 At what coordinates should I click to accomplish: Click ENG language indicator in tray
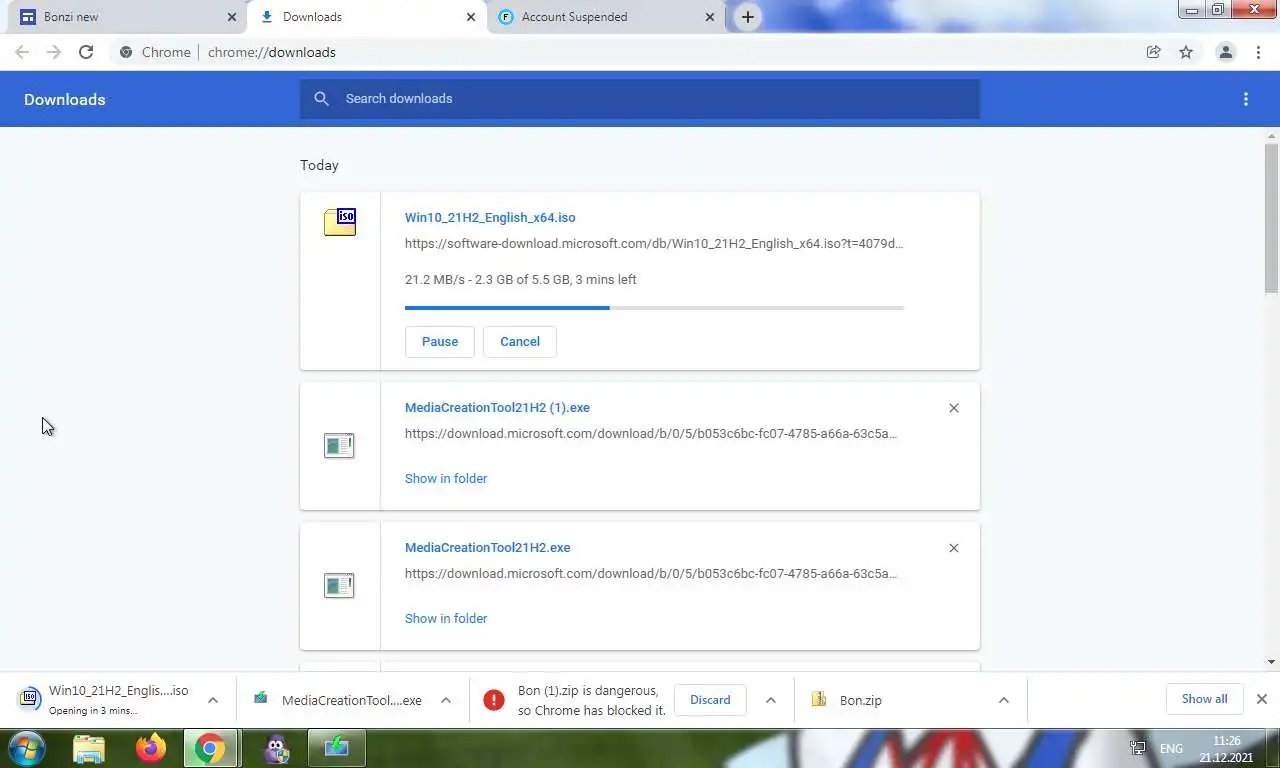[1171, 748]
